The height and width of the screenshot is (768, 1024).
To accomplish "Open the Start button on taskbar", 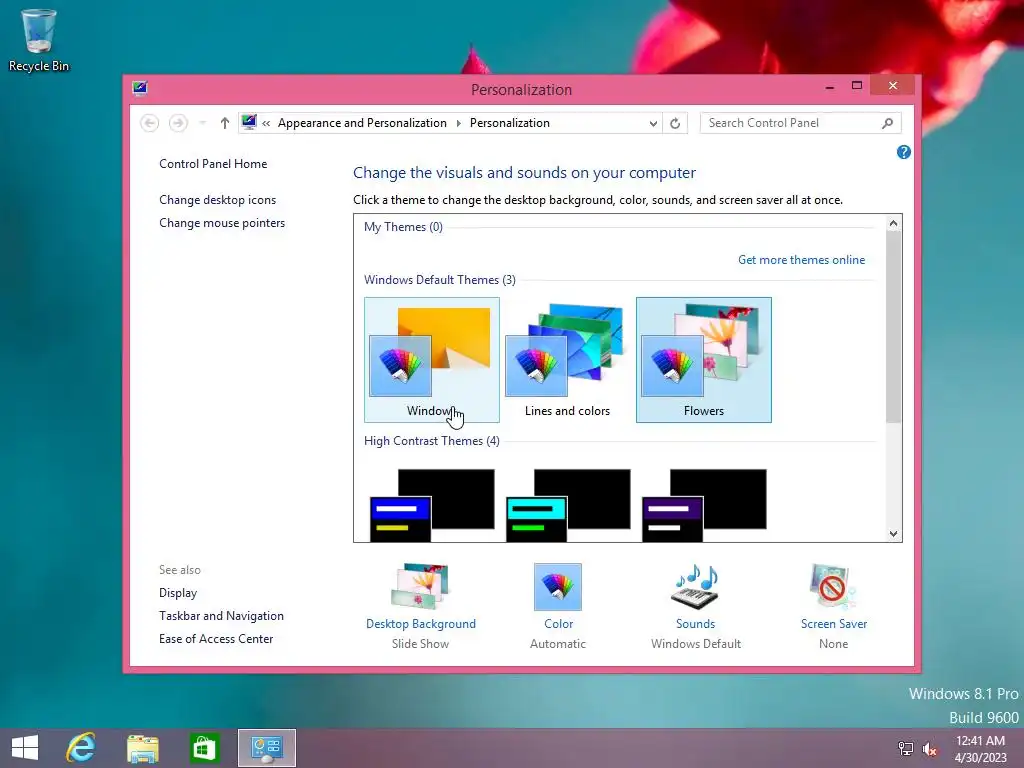I will [x=25, y=748].
